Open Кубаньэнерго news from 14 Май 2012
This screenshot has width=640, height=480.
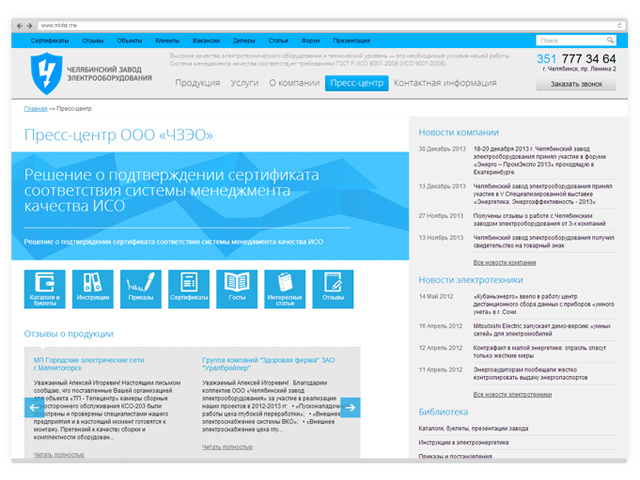coord(544,304)
